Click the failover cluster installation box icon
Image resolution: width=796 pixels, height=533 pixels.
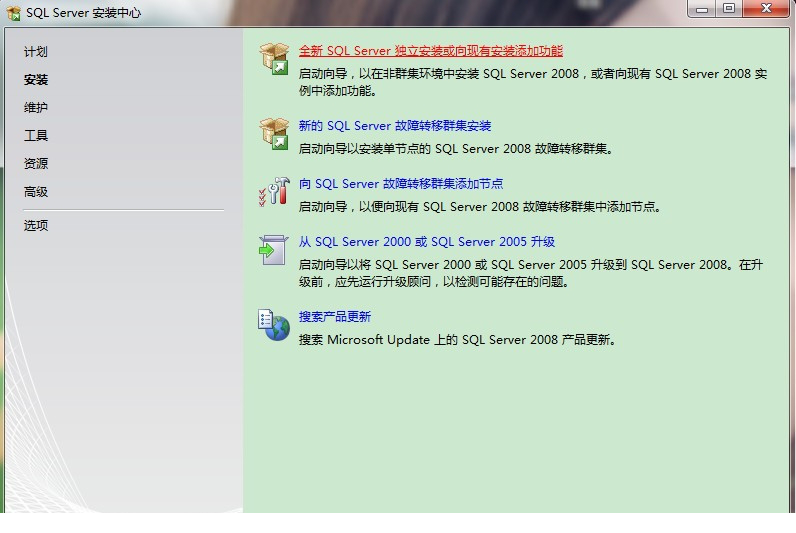point(275,134)
